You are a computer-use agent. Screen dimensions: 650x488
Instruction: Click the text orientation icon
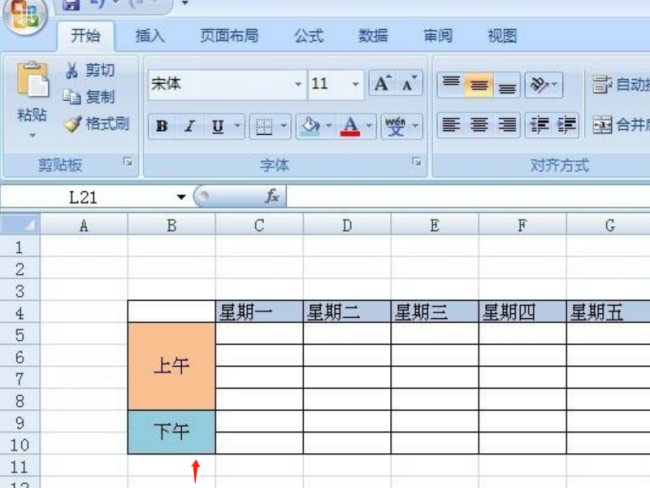tap(540, 85)
